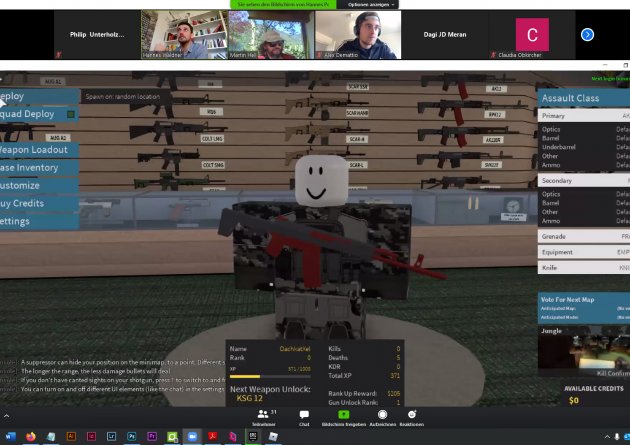
Task: Click Ammo under Secondary weapon
Action: (584, 221)
